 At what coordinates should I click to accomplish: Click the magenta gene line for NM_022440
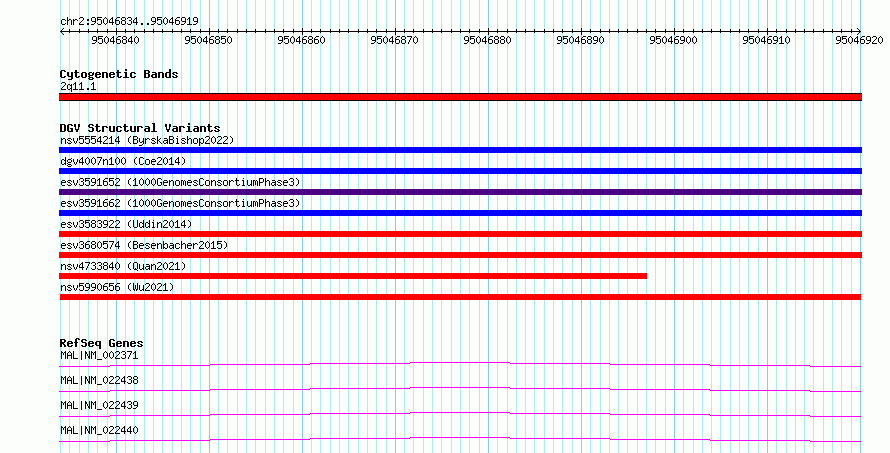pyautogui.click(x=460, y=439)
